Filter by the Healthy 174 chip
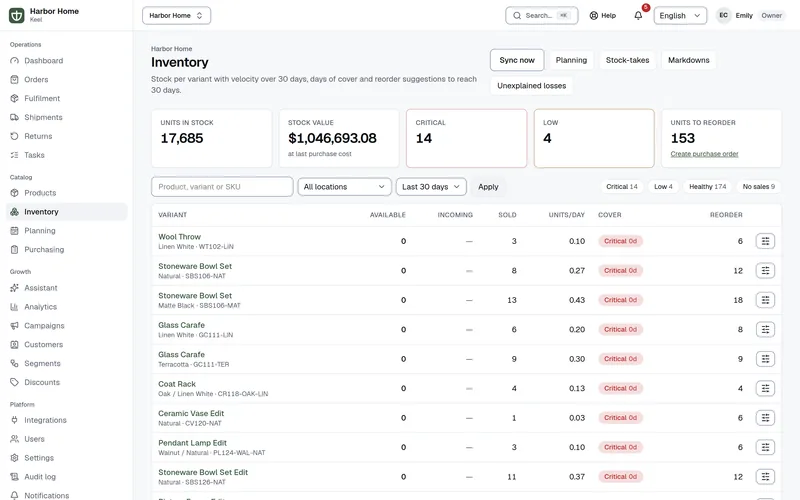This screenshot has width=800, height=500. click(x=707, y=187)
